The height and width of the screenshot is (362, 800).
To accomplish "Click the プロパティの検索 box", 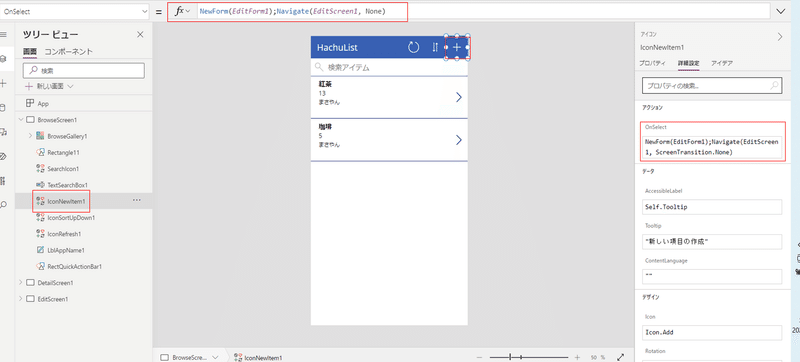I will 711,86.
